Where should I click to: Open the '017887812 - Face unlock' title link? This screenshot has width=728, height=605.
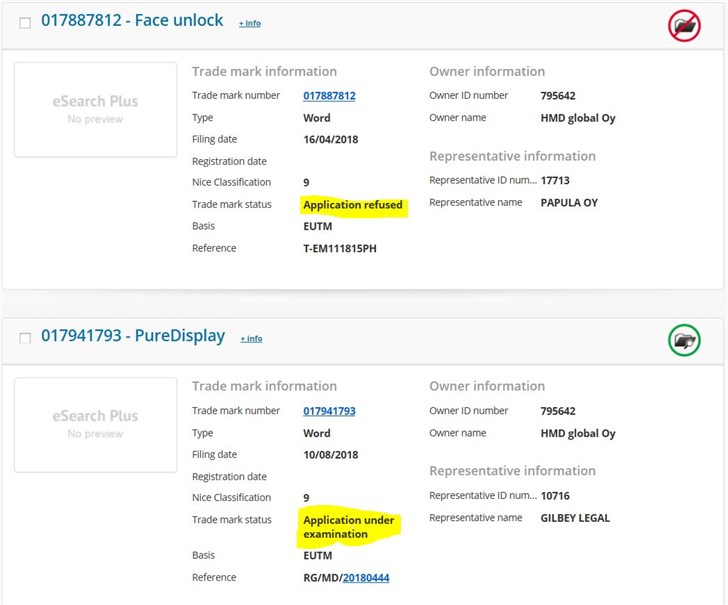(133, 21)
